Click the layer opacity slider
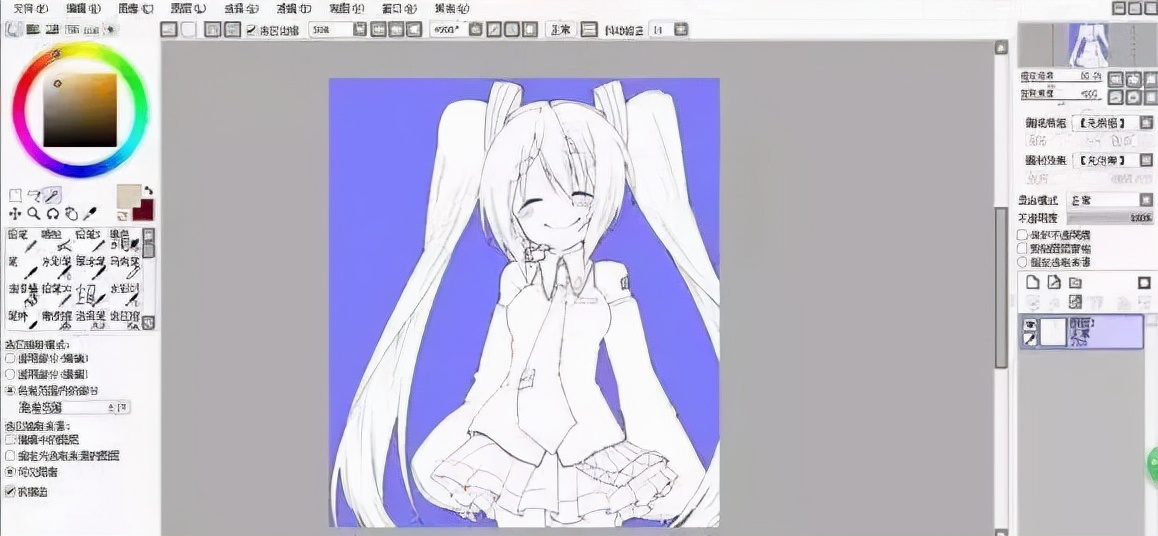 tap(1111, 218)
